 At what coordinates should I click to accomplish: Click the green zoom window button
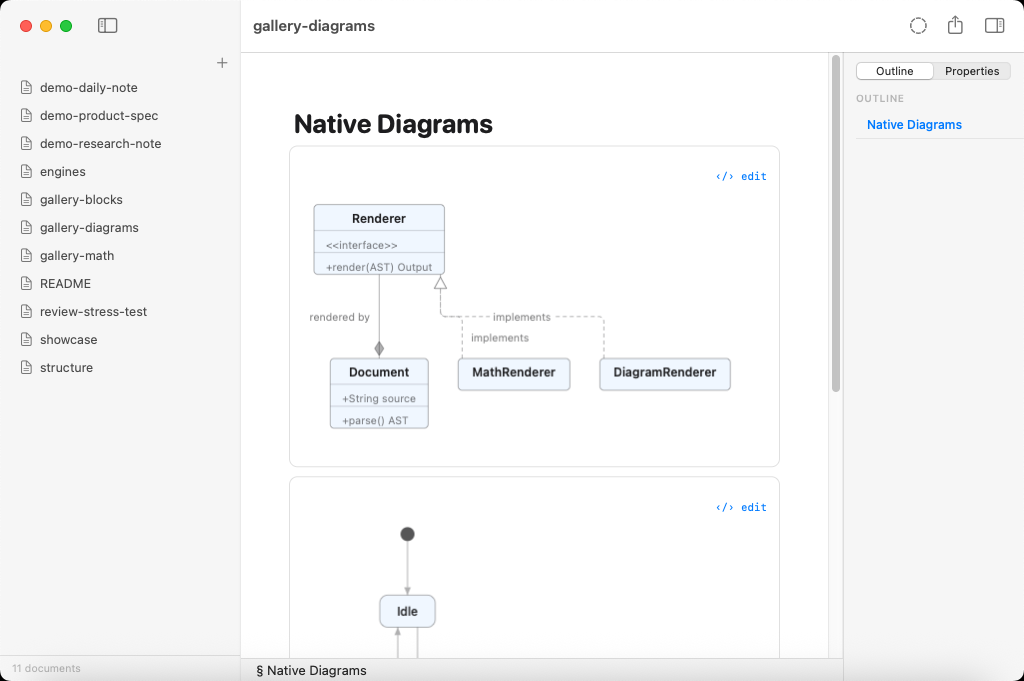coord(66,26)
